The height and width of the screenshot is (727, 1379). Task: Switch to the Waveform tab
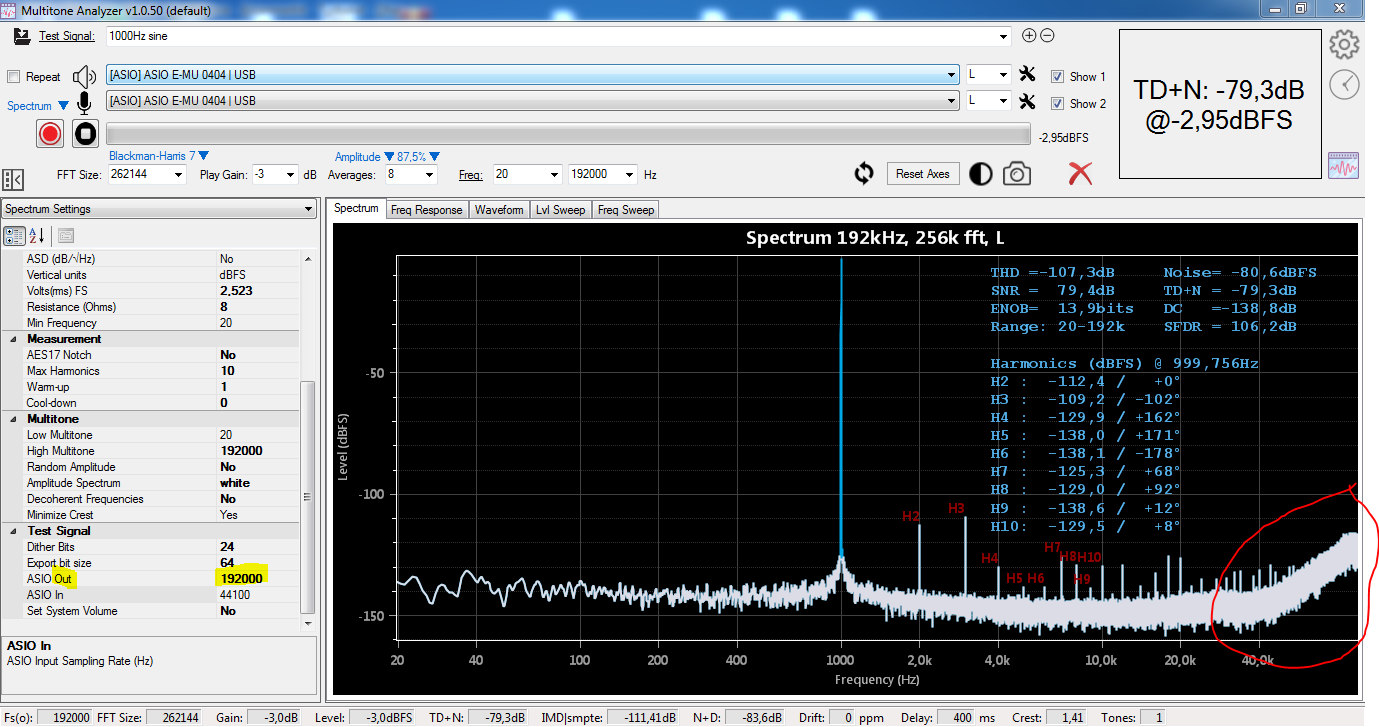(x=499, y=210)
